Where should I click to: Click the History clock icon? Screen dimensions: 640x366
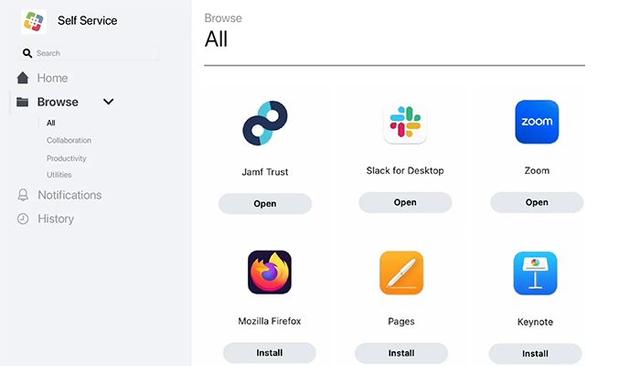23,219
